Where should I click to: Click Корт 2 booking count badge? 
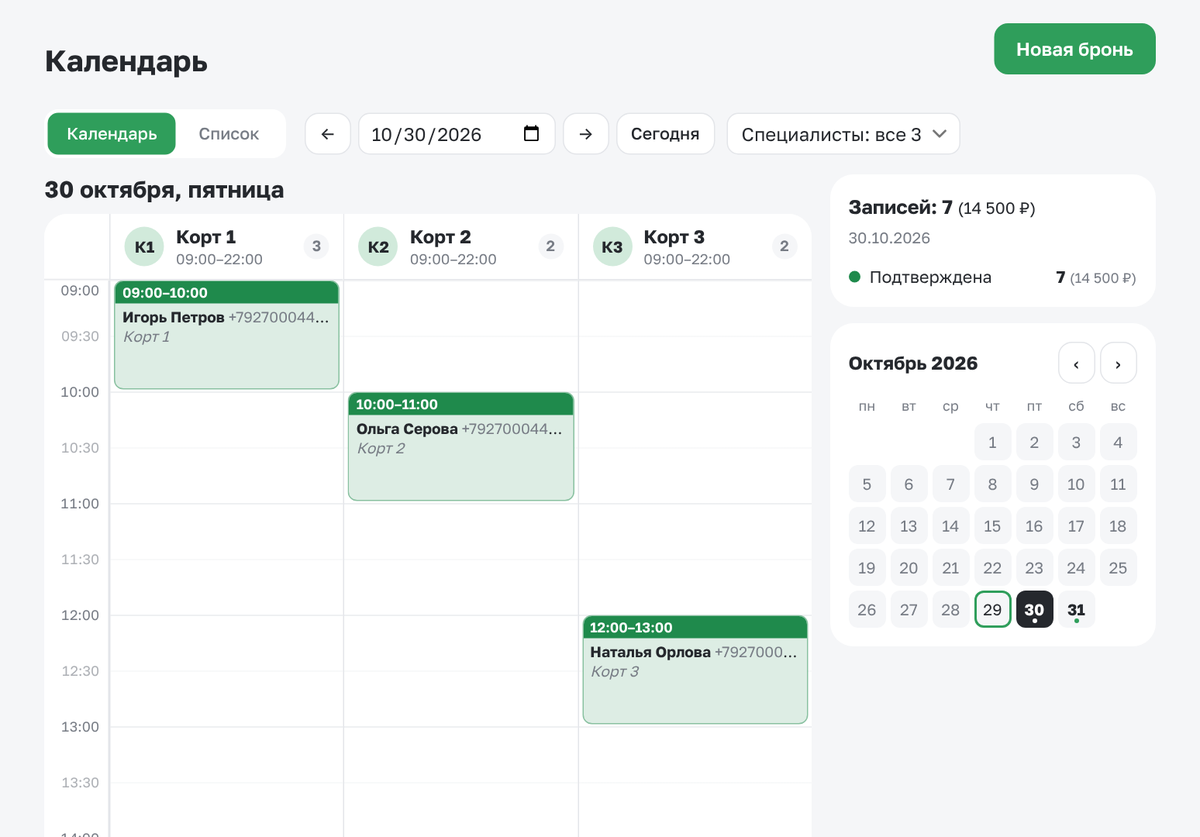[x=550, y=246]
